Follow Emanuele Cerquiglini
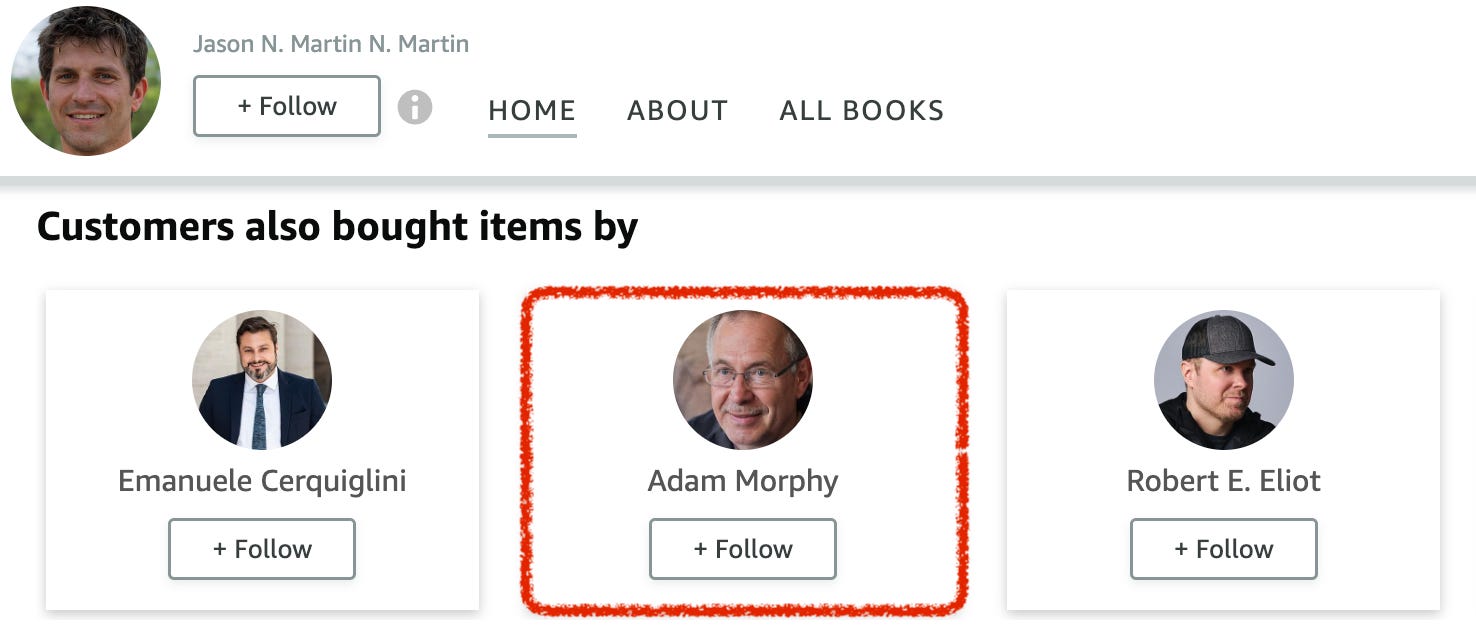The height and width of the screenshot is (634, 1476). 262,548
